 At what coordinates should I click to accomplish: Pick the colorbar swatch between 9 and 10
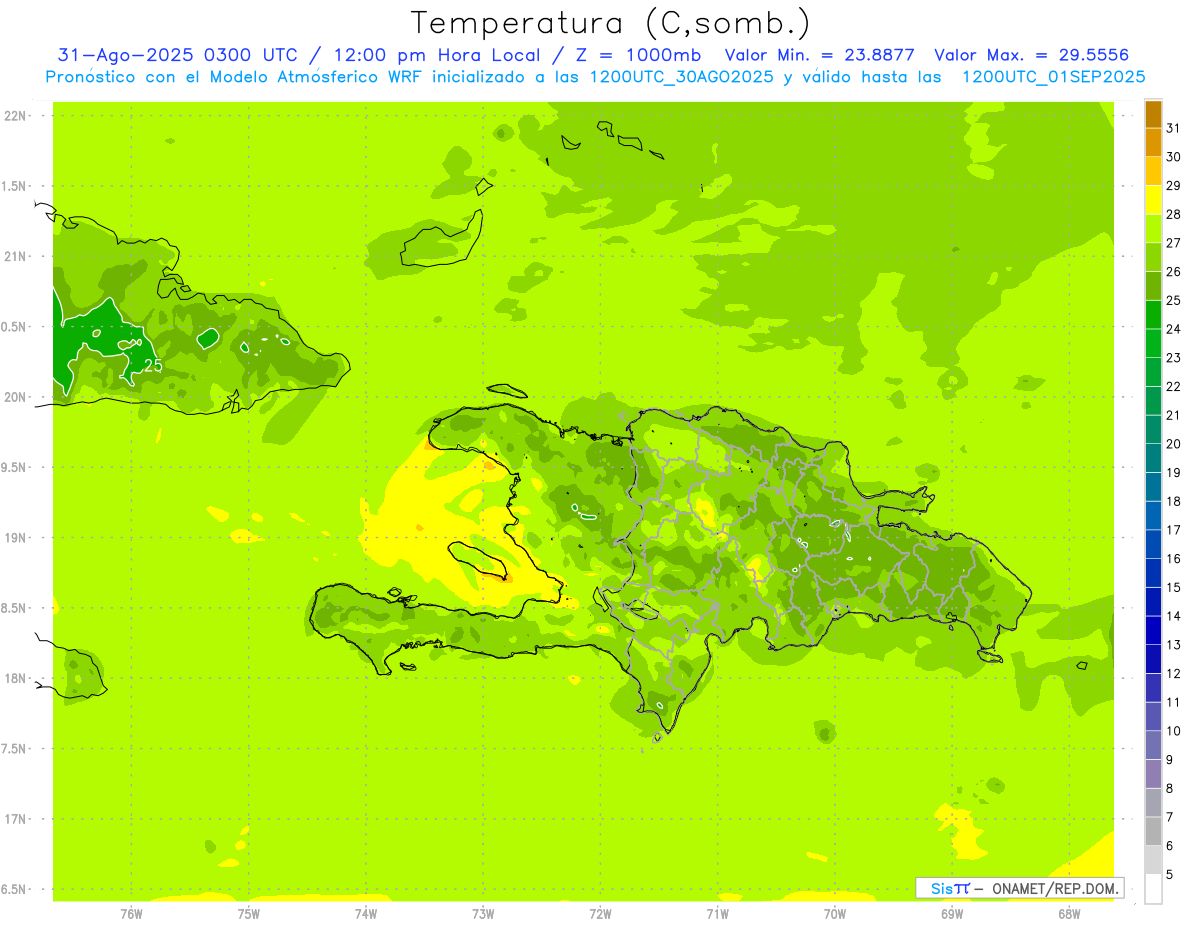point(1153,745)
